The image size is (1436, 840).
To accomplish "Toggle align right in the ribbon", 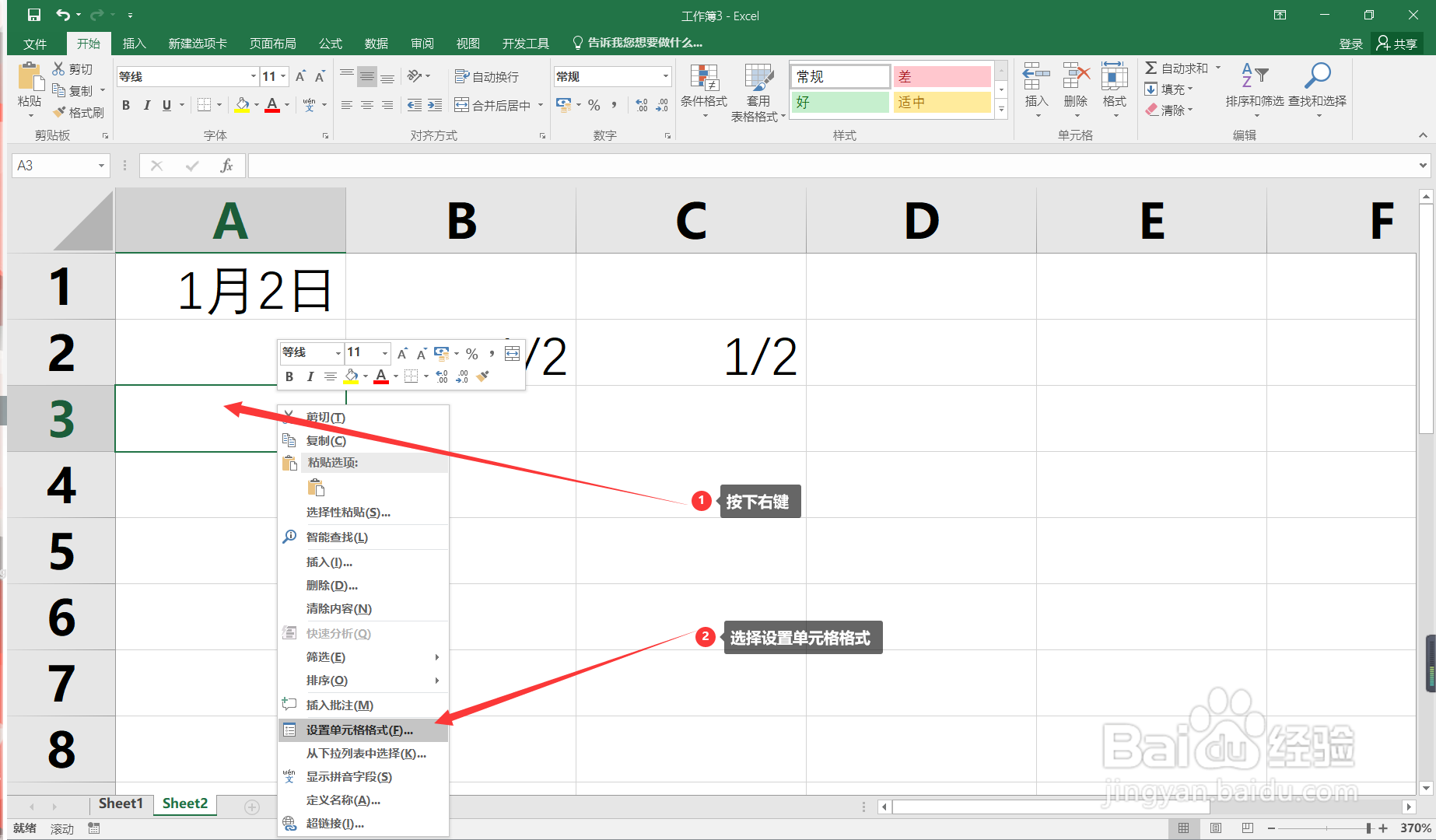I will pyautogui.click(x=387, y=105).
